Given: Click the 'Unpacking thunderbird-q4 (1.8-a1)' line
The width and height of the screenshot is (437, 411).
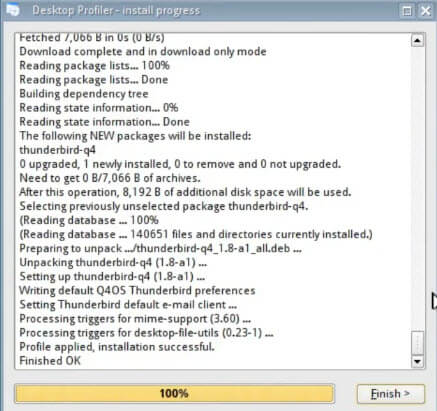Looking at the screenshot, I should point(113,263).
